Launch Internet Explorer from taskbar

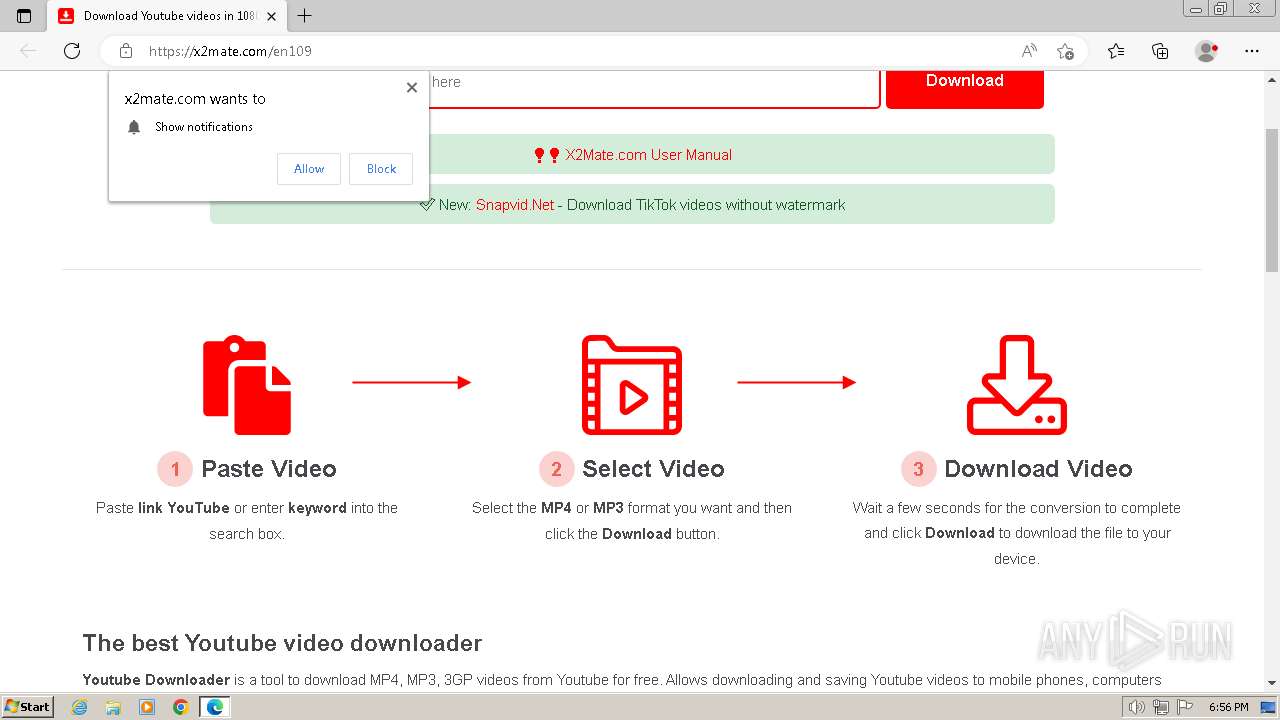point(80,707)
